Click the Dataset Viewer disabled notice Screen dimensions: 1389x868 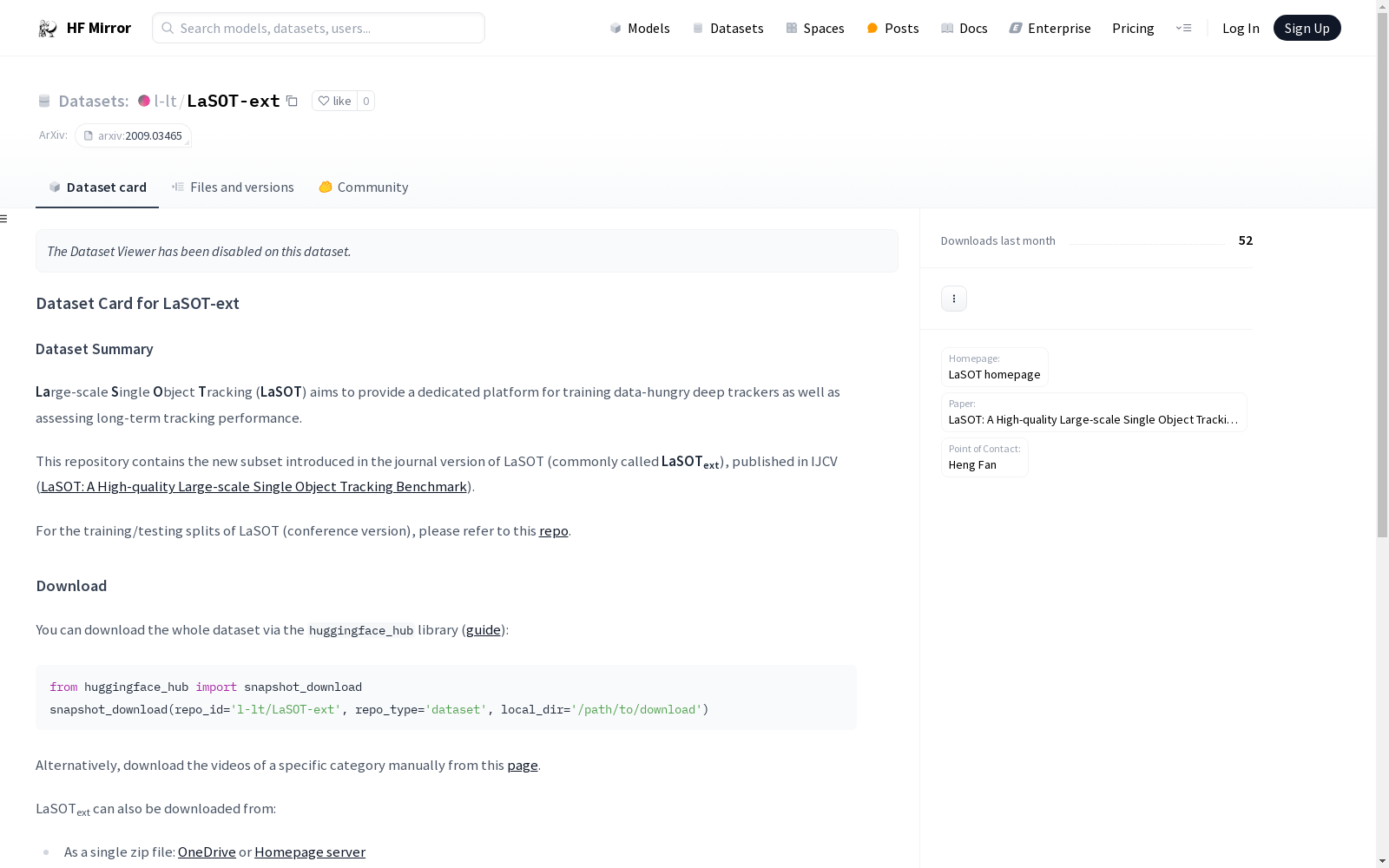[x=467, y=251]
